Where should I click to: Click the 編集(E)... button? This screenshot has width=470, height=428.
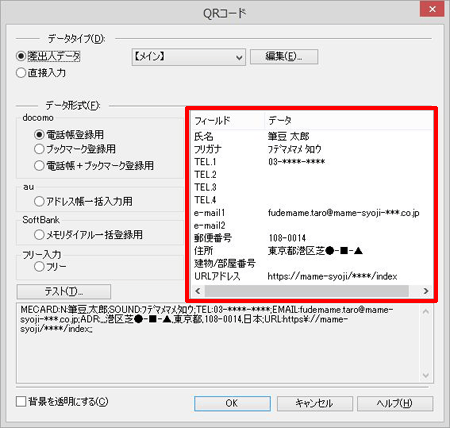pyautogui.click(x=284, y=56)
